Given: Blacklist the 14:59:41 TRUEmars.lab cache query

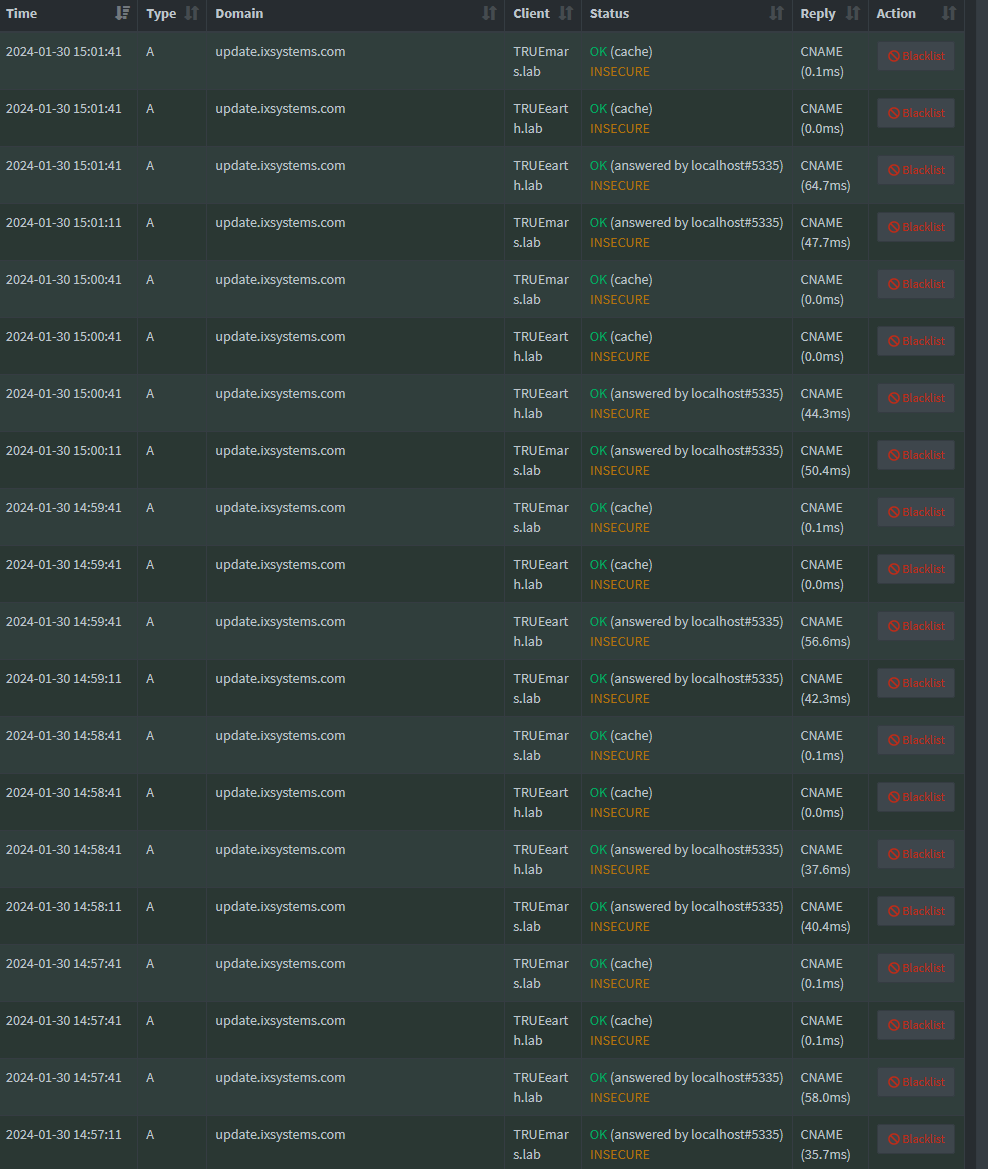Looking at the screenshot, I should (x=916, y=512).
